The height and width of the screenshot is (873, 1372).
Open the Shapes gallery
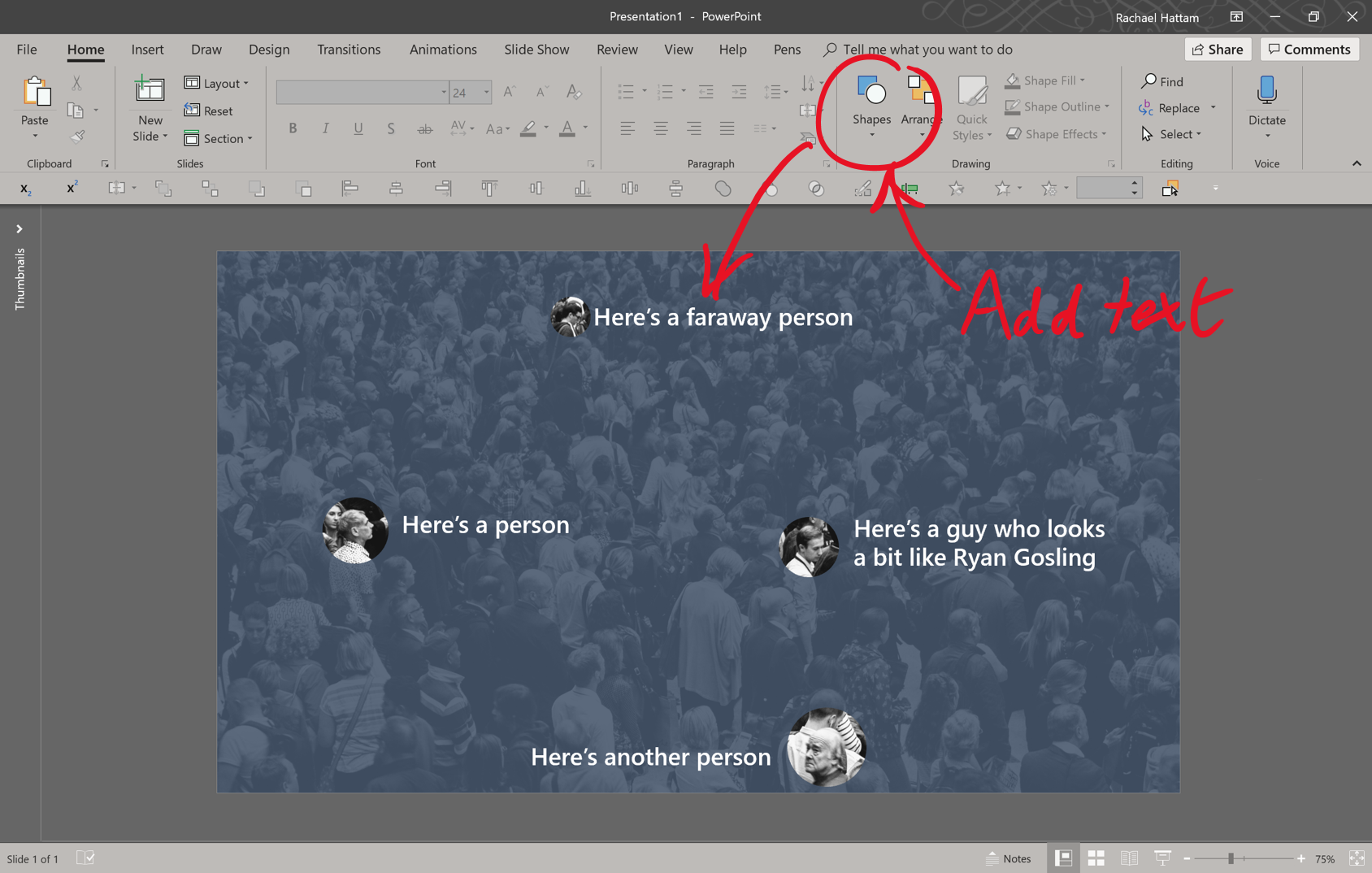point(871,104)
